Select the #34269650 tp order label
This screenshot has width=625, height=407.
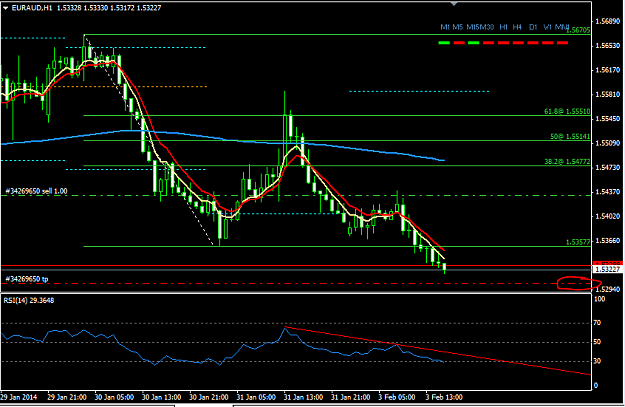tap(27, 279)
